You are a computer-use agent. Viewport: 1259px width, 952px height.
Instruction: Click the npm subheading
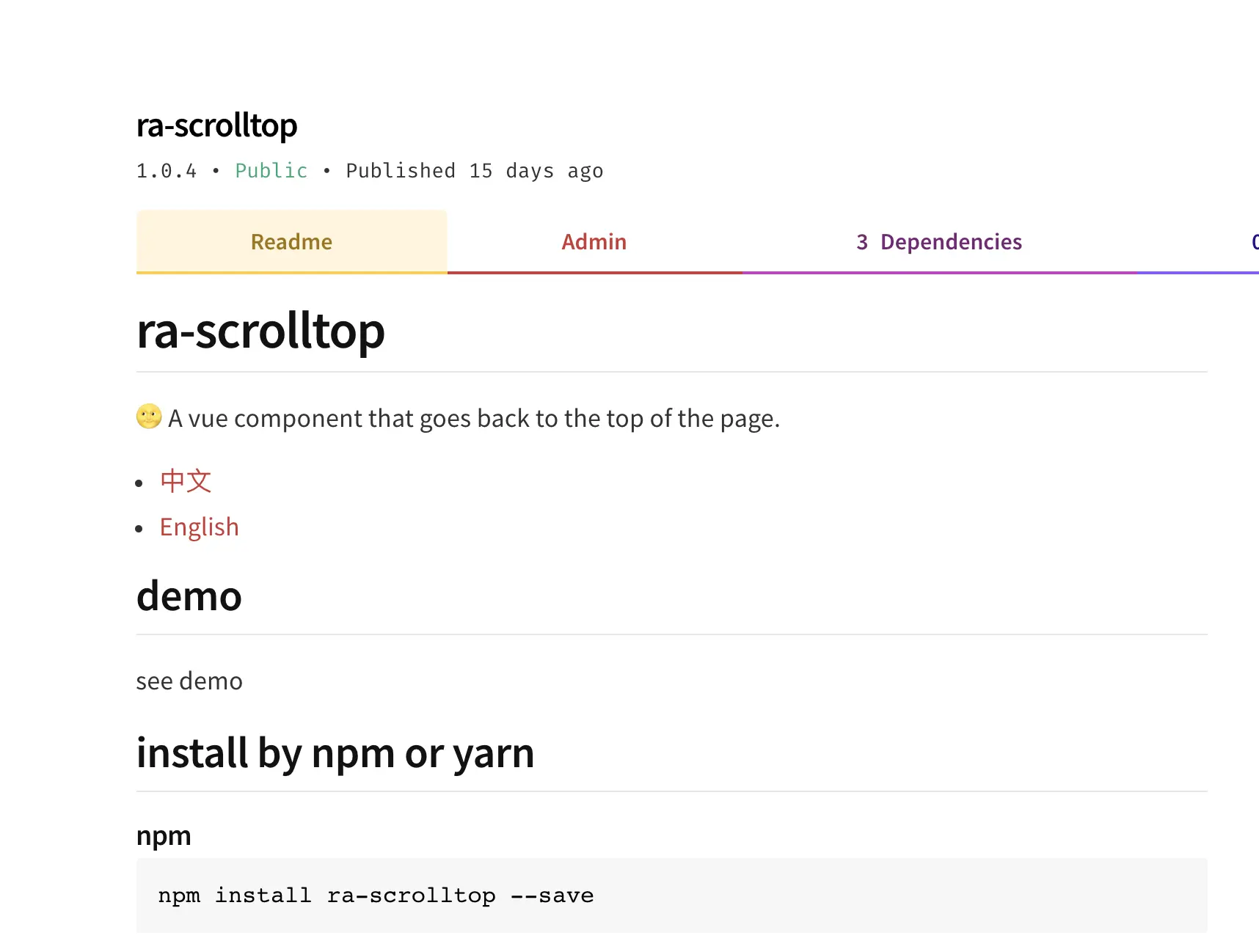click(x=164, y=835)
